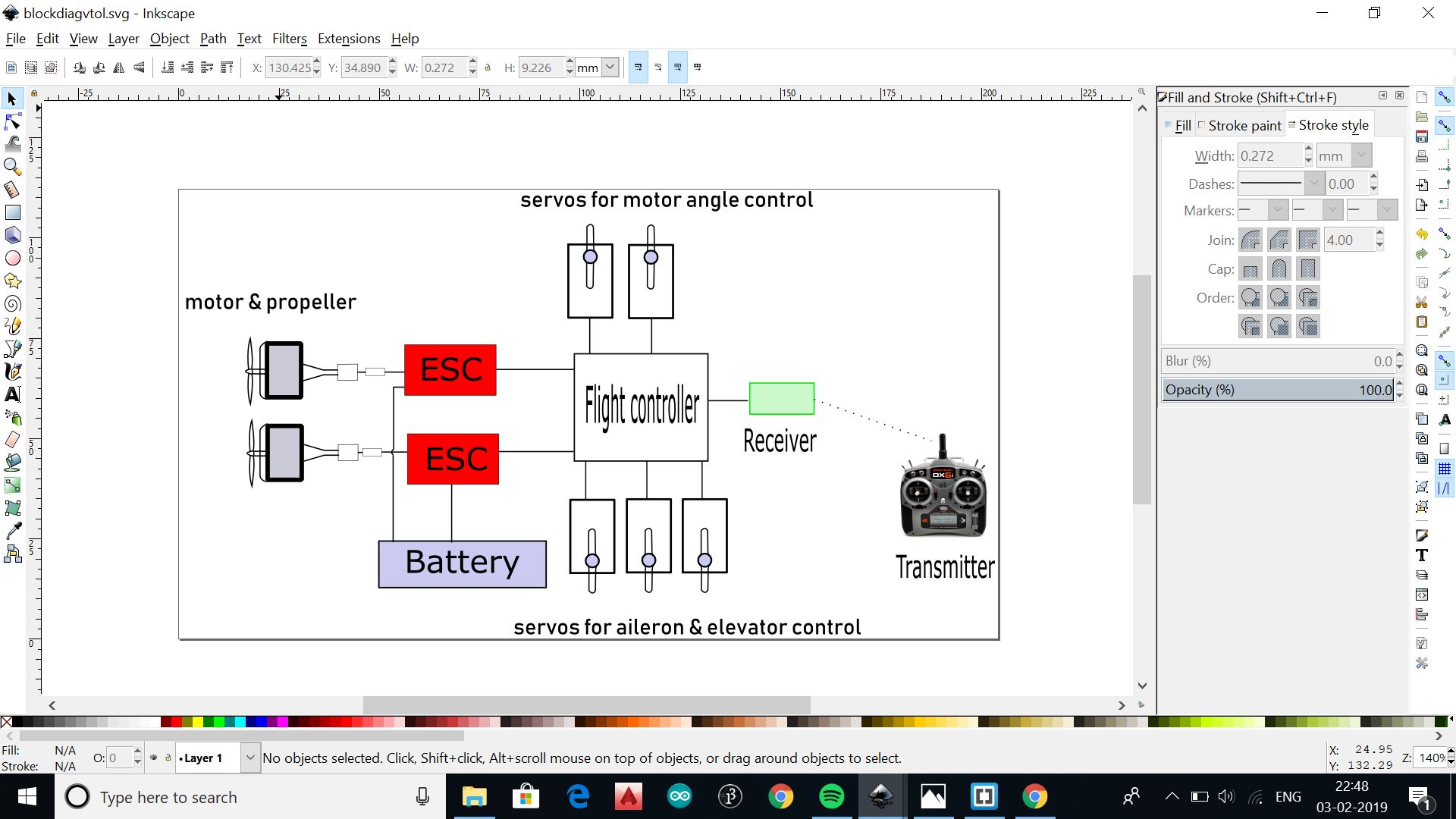
Task: Click the Undo yellow arrow icon
Action: pyautogui.click(x=1422, y=234)
